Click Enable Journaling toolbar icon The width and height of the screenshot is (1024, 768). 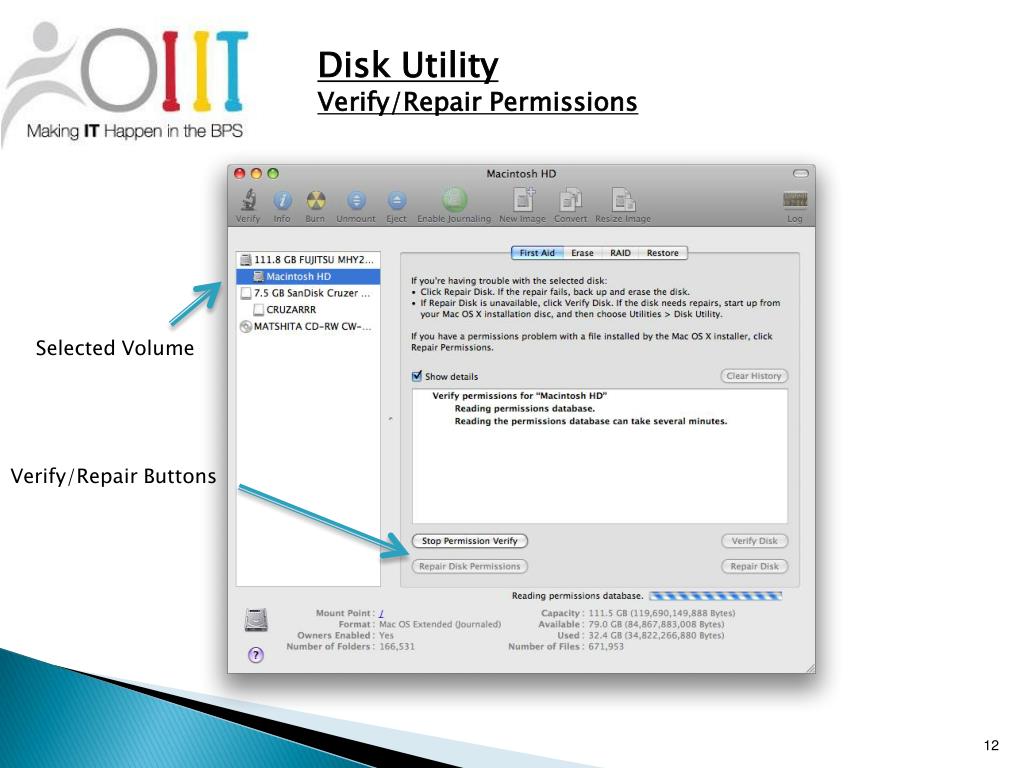pyautogui.click(x=455, y=199)
